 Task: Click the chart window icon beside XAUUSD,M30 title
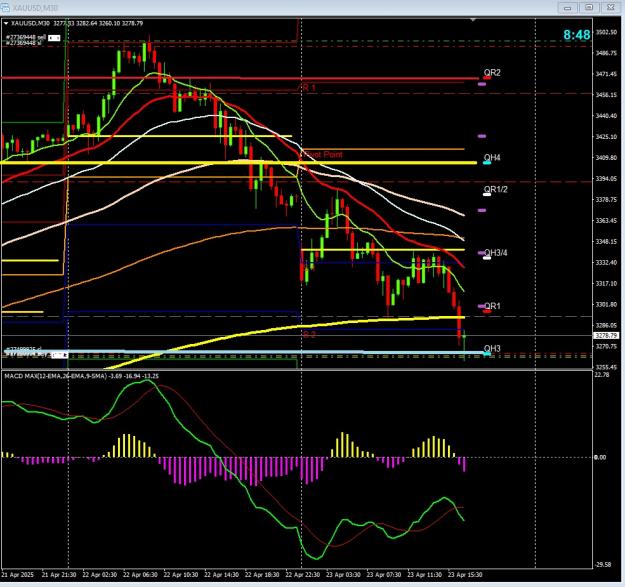(x=5, y=7)
